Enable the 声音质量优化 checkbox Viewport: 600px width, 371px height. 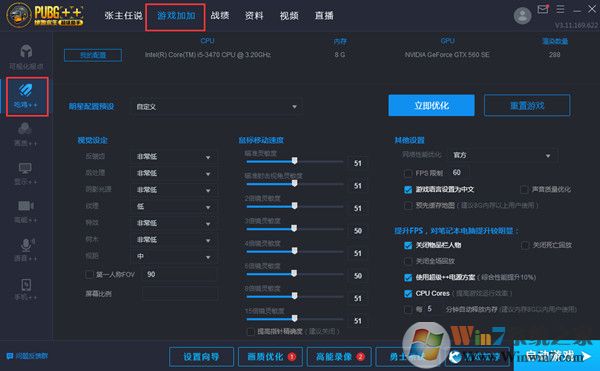(524, 189)
